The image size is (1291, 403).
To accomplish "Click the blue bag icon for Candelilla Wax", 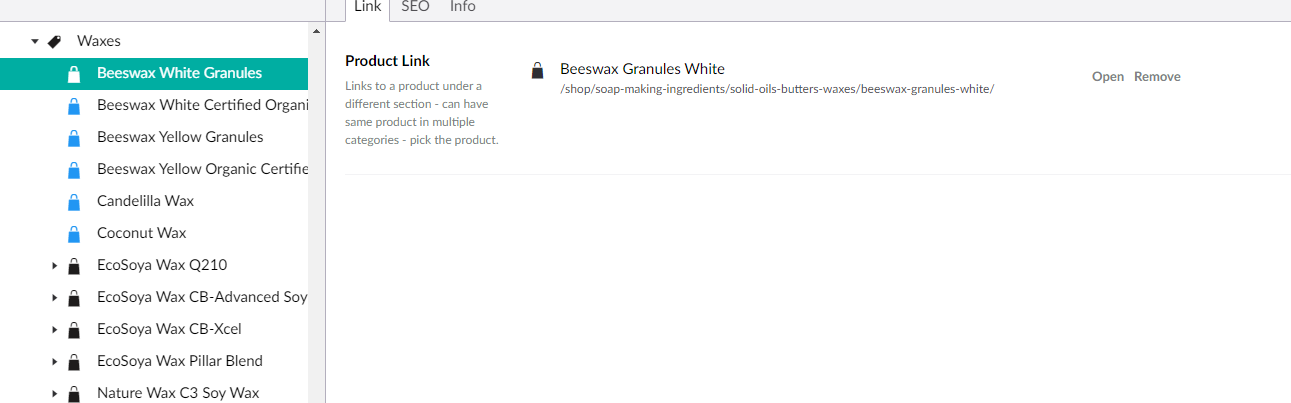I will (x=73, y=201).
